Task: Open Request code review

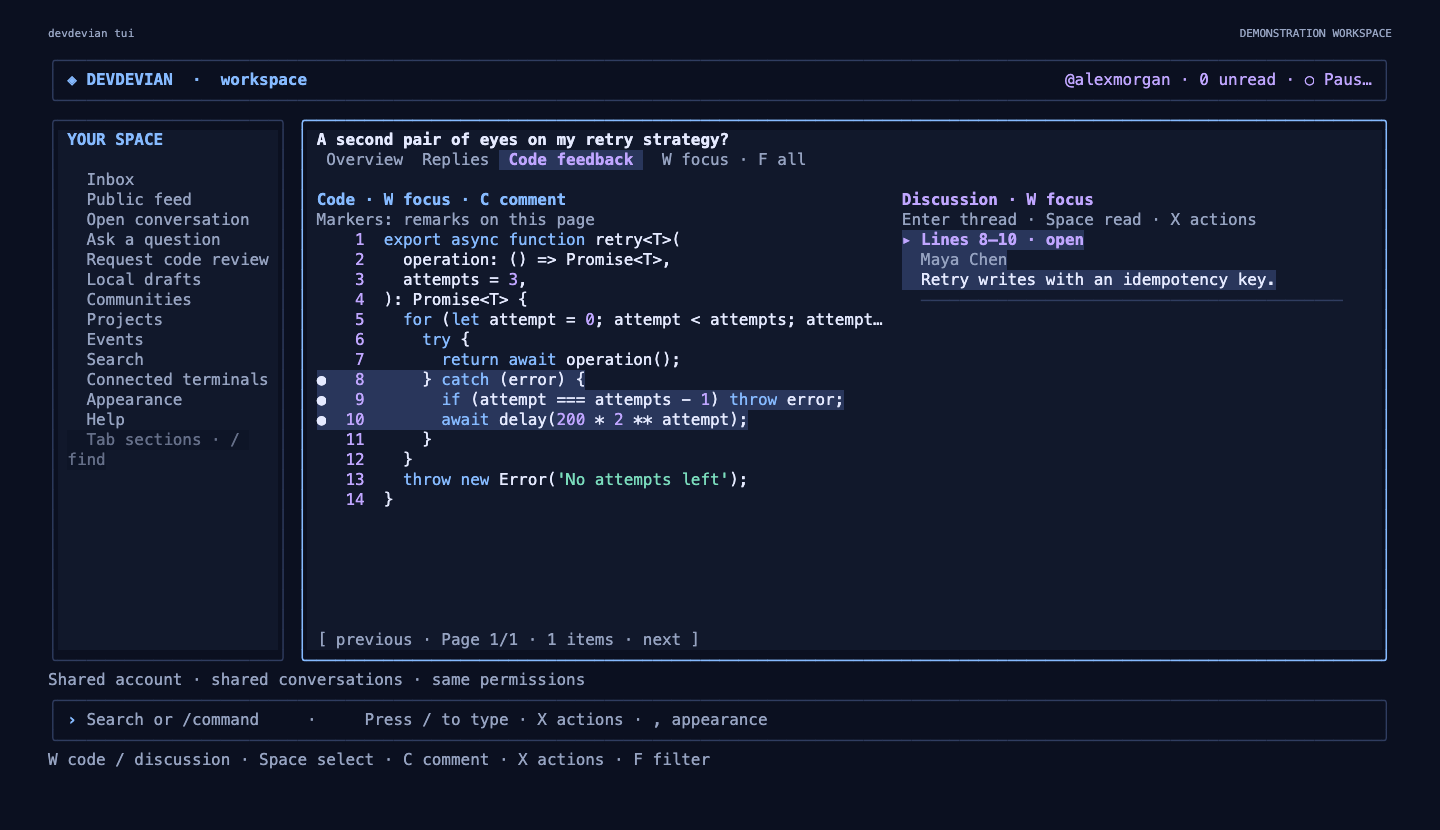Action: pos(178,260)
